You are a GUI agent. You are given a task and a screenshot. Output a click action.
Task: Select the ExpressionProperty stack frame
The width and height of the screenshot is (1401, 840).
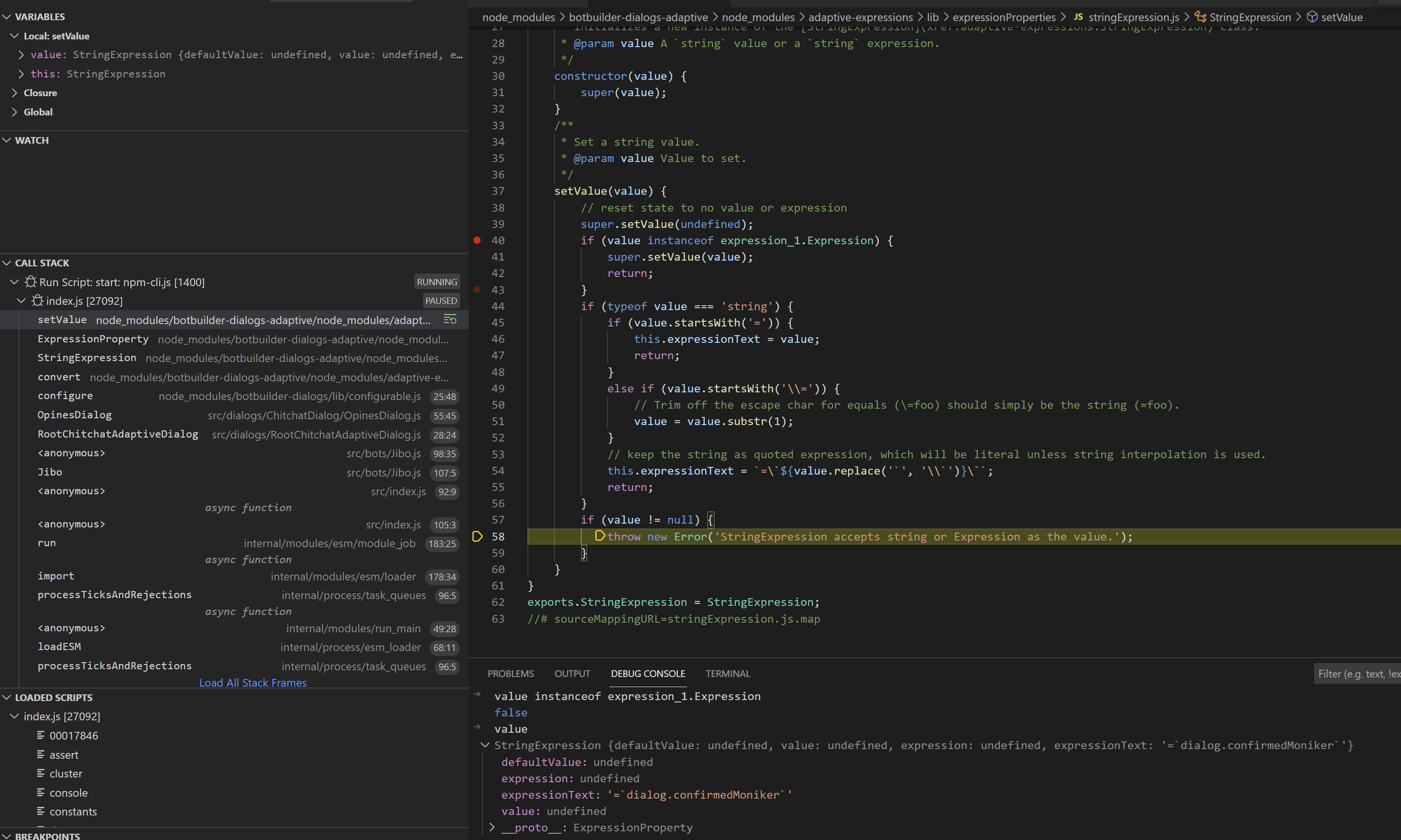234,339
